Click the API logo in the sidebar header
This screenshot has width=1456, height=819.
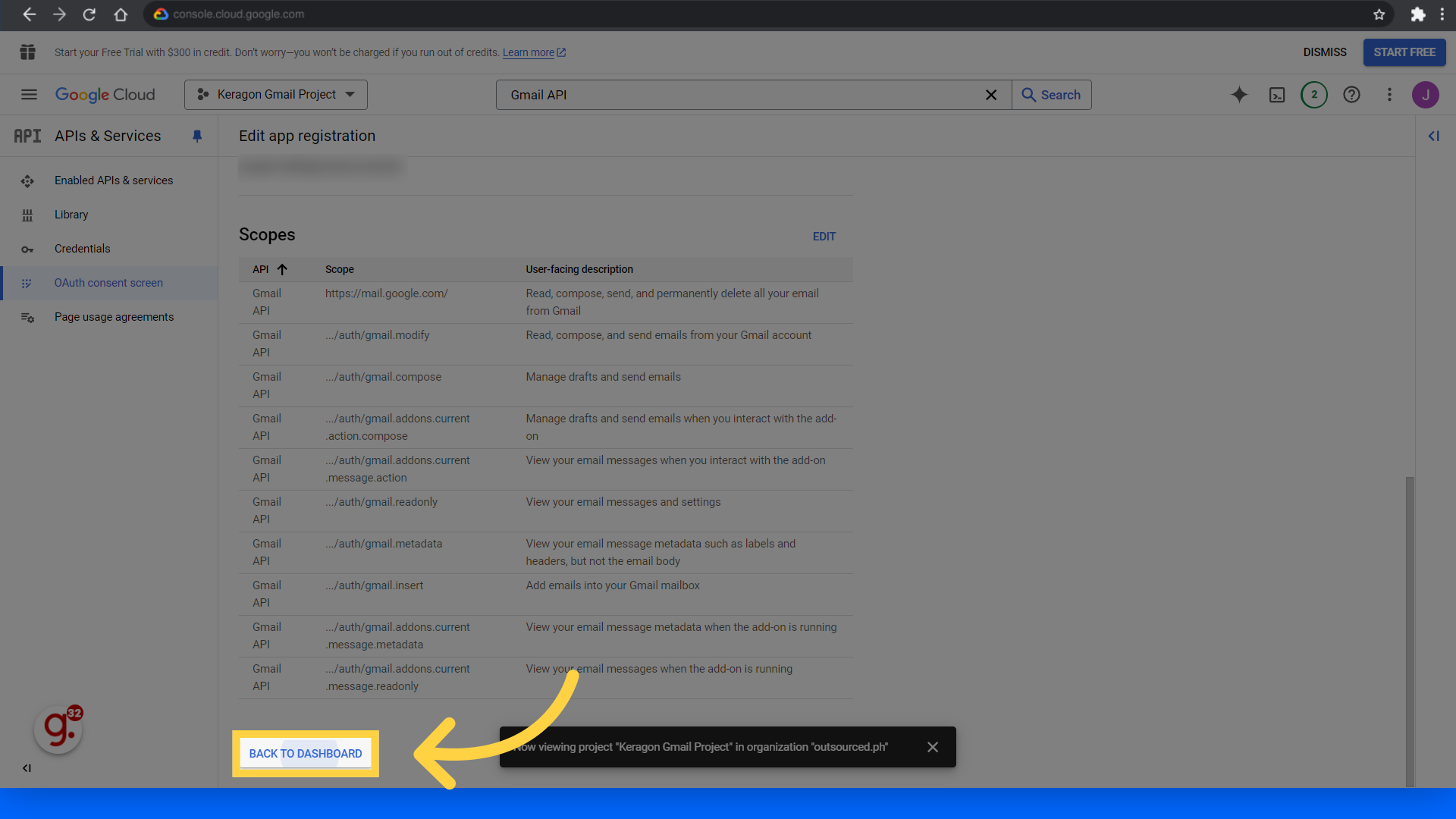coord(27,136)
